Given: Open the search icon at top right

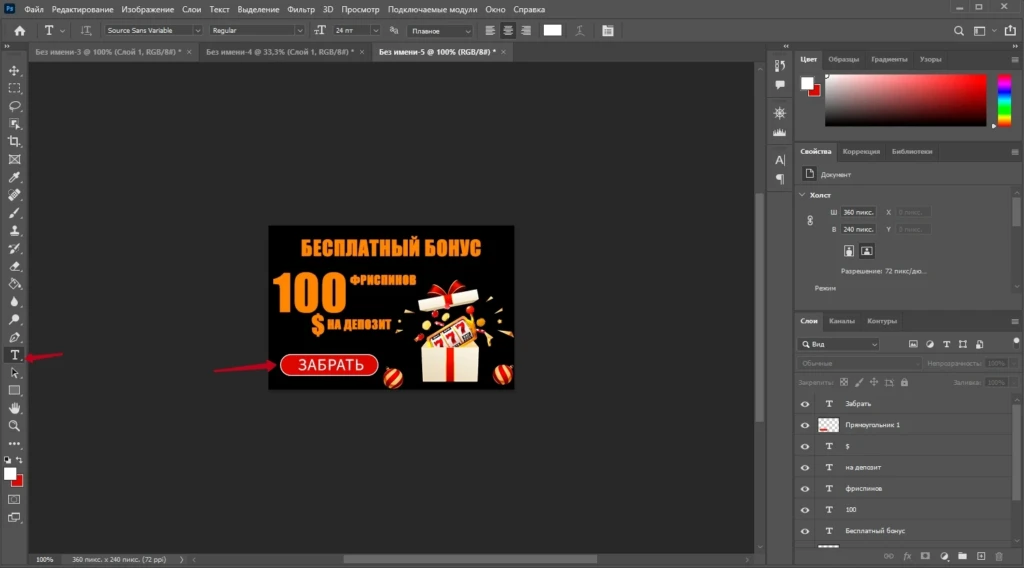Looking at the screenshot, I should [959, 31].
